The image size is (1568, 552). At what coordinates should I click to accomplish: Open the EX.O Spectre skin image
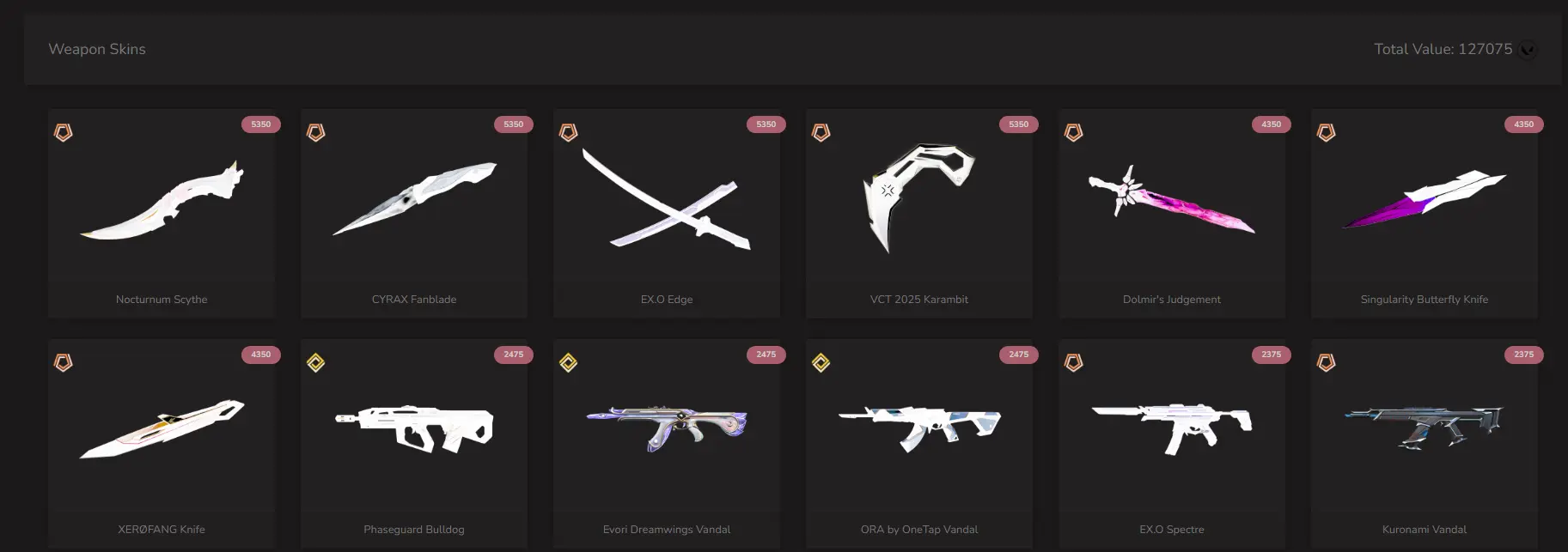click(x=1172, y=428)
